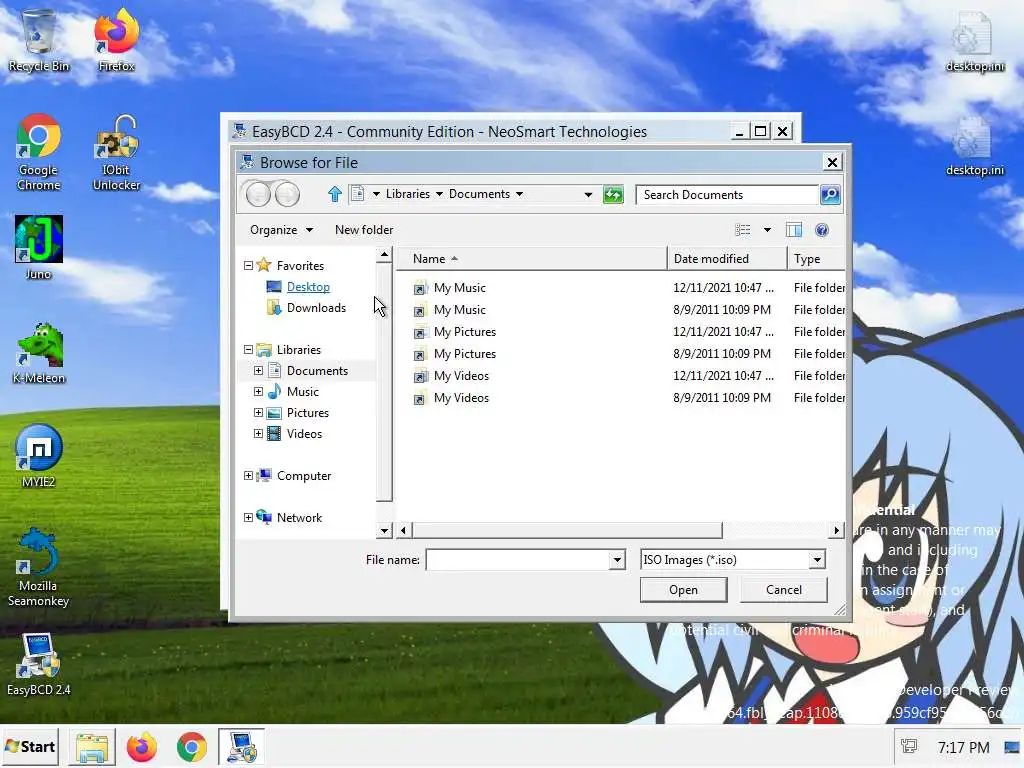Click the taskbar clock showing 7:17 PM
The image size is (1024, 768).
(963, 747)
